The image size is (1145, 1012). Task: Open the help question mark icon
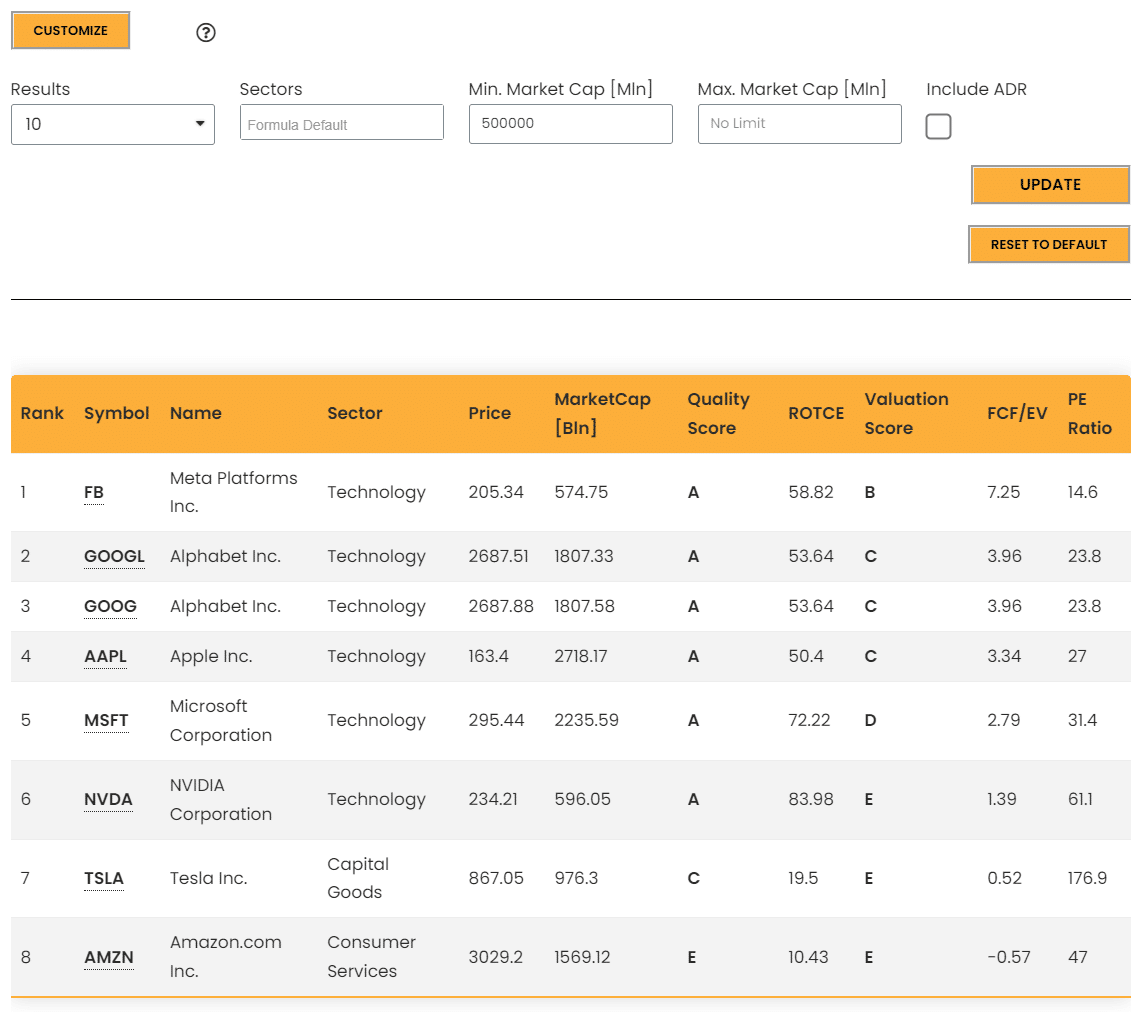(206, 32)
